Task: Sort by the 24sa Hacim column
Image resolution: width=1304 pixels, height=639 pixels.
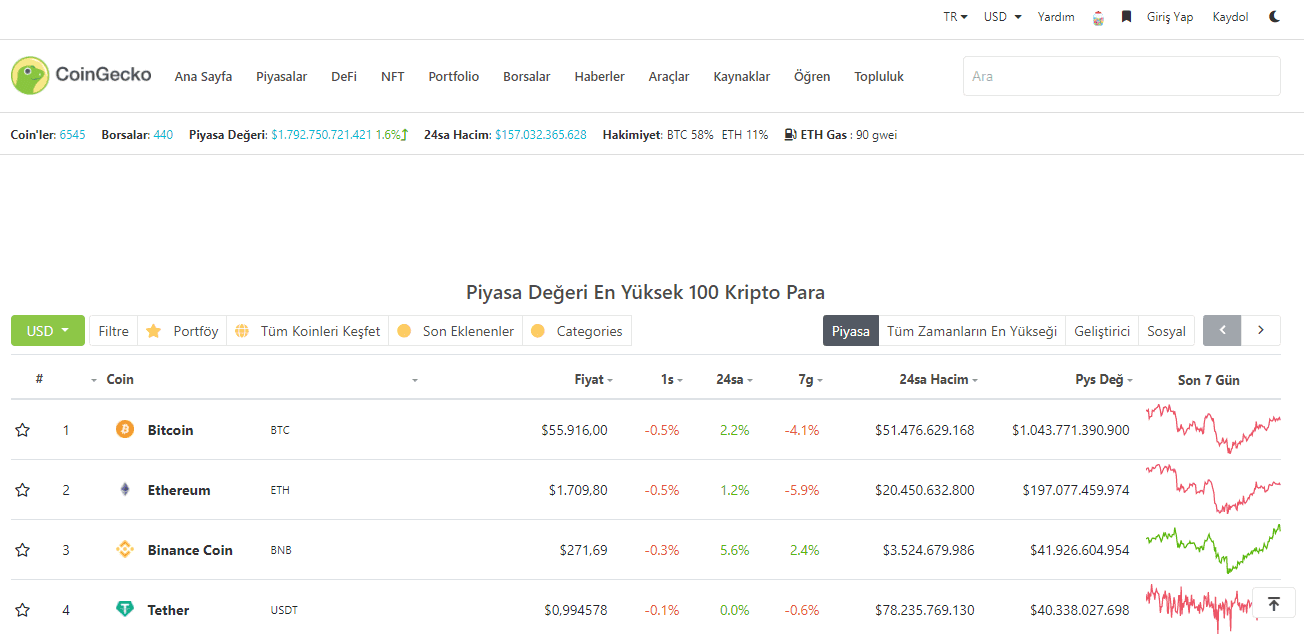Action: [939, 380]
